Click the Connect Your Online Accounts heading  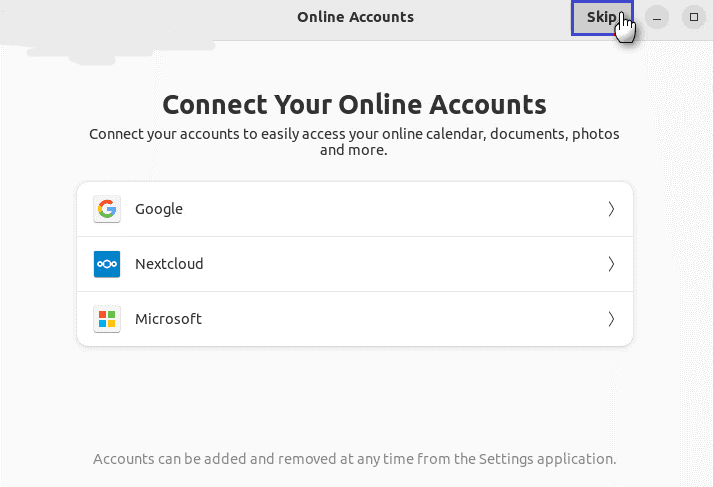pyautogui.click(x=354, y=104)
